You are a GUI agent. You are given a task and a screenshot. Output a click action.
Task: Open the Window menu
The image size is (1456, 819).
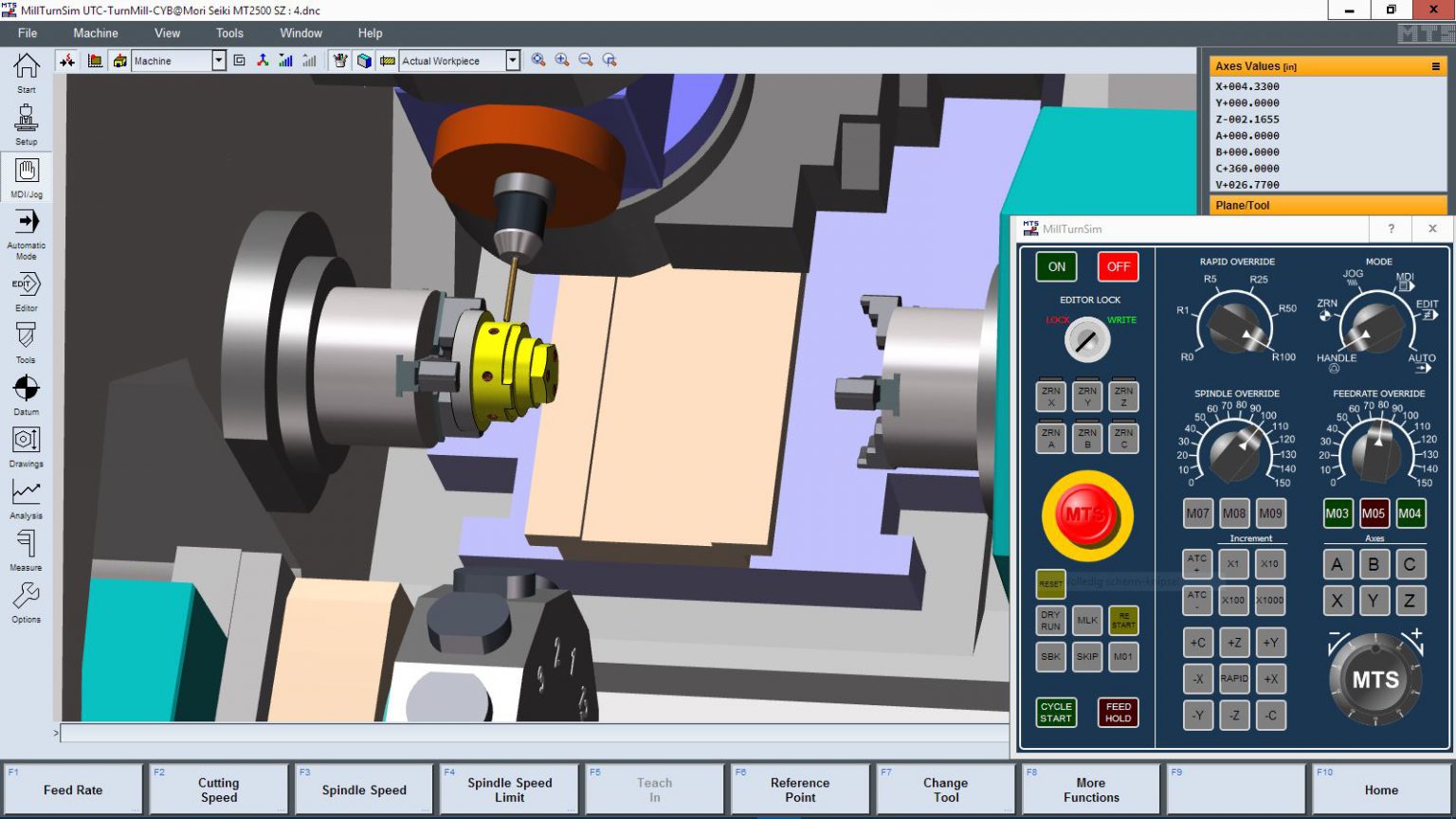[x=300, y=32]
